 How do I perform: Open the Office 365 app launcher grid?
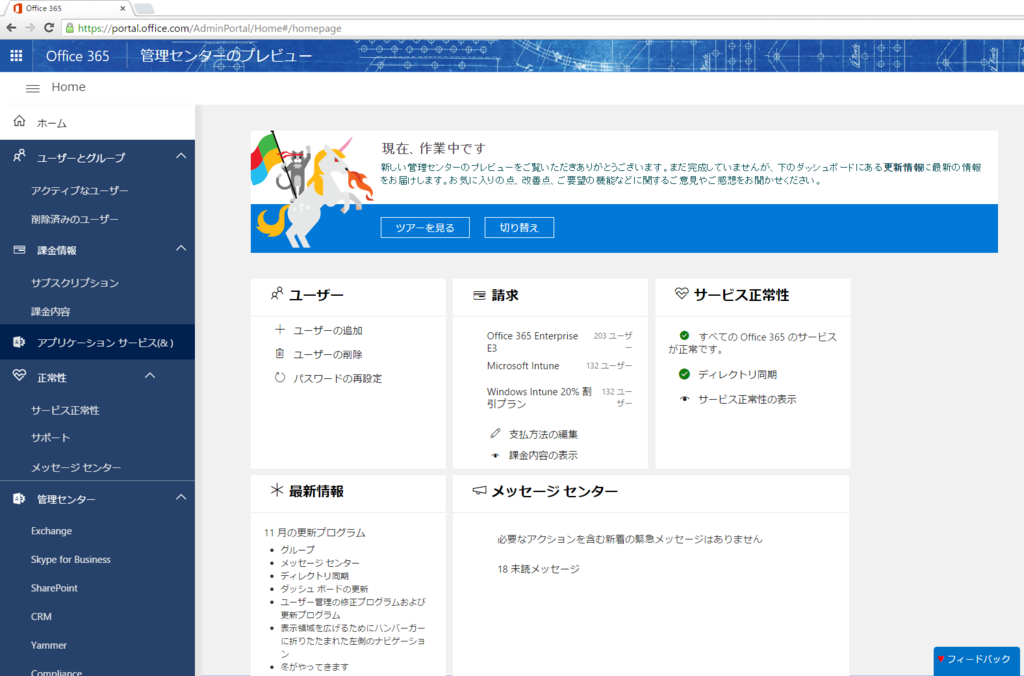coord(16,56)
